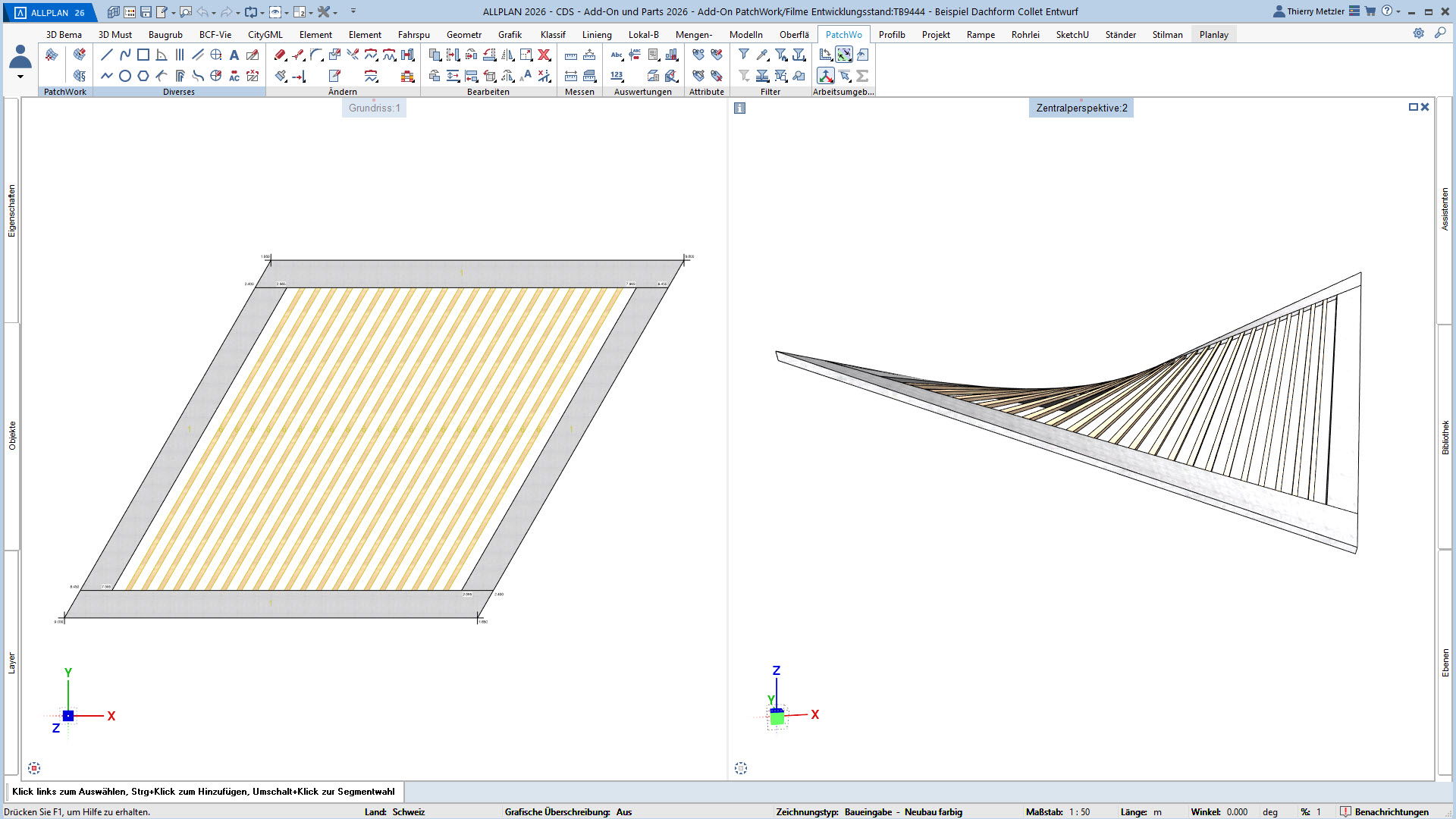The image size is (1456, 819).
Task: Open the Eigenschaften side panel
Action: pyautogui.click(x=11, y=211)
